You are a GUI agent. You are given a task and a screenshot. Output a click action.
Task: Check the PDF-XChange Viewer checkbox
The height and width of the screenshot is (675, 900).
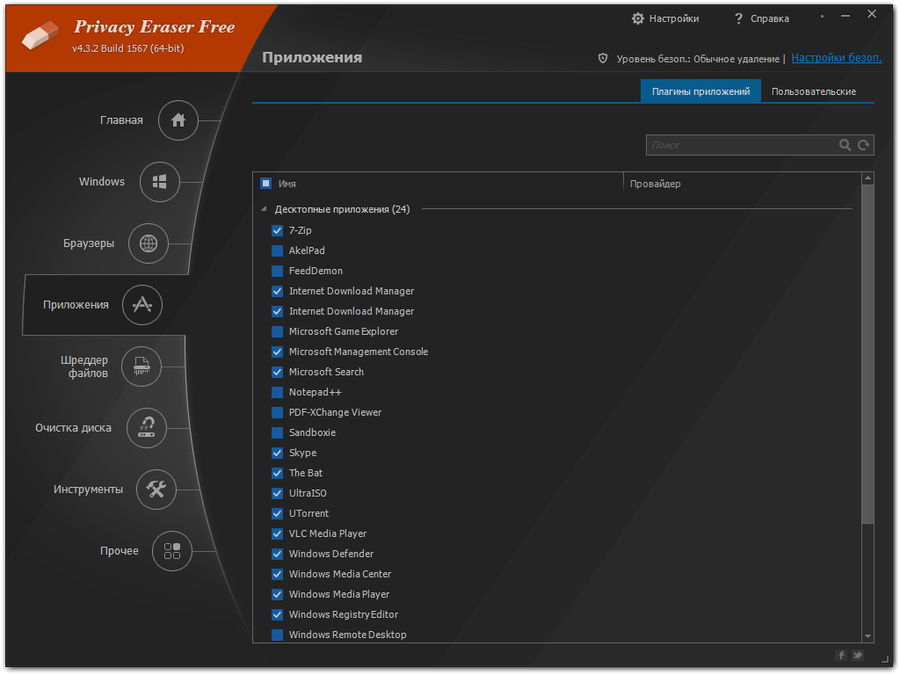[x=277, y=413]
